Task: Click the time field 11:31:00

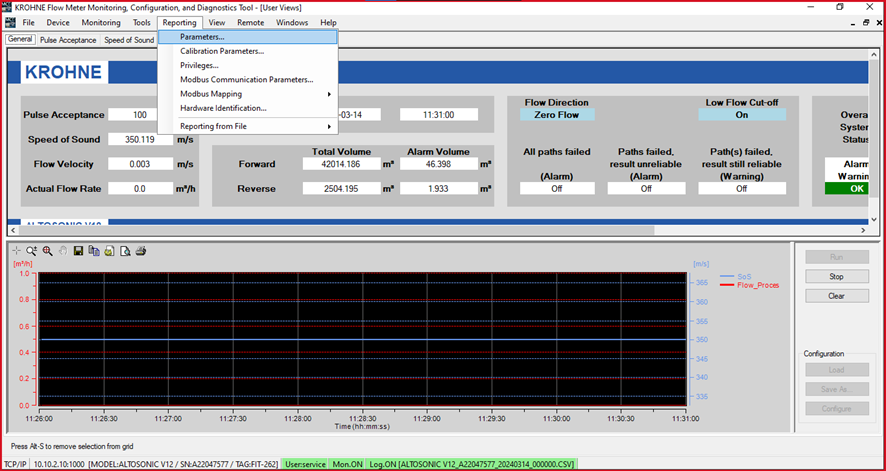Action: (x=438, y=115)
